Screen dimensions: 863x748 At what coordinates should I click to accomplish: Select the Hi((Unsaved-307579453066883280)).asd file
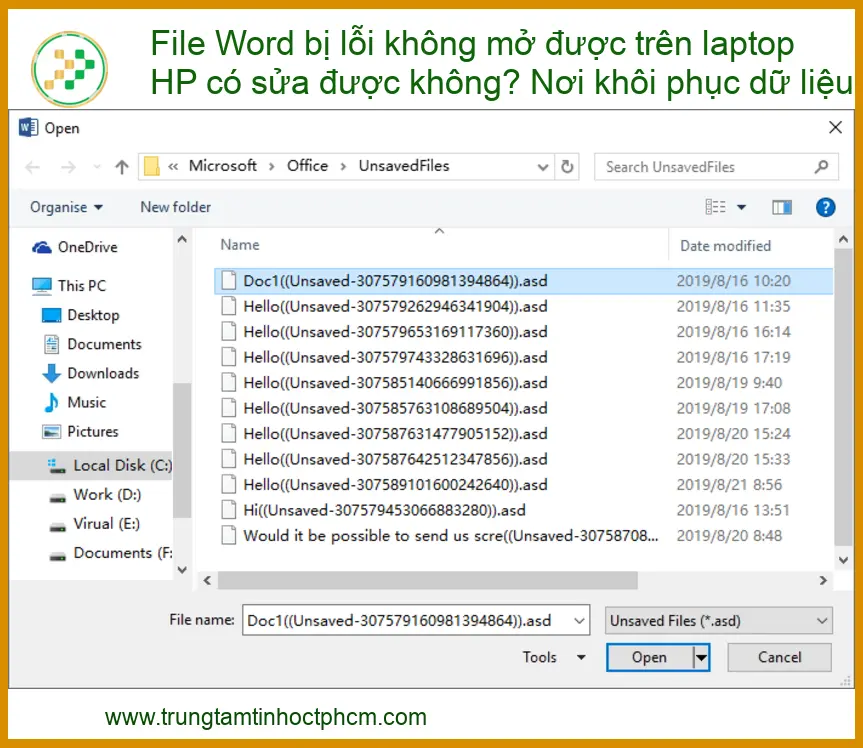[384, 510]
